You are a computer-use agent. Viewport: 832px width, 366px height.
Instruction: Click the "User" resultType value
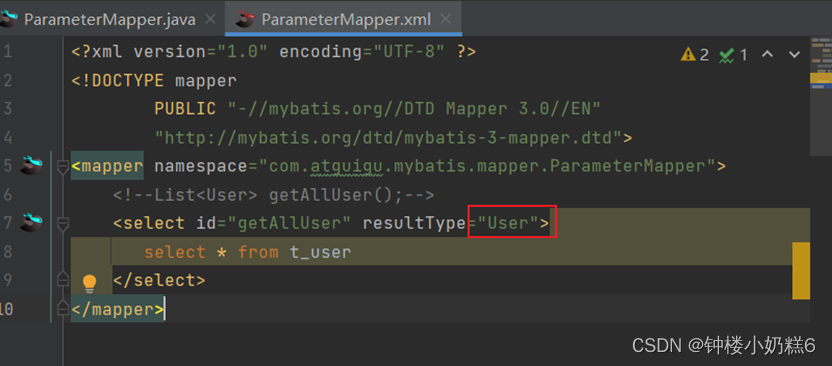click(508, 223)
